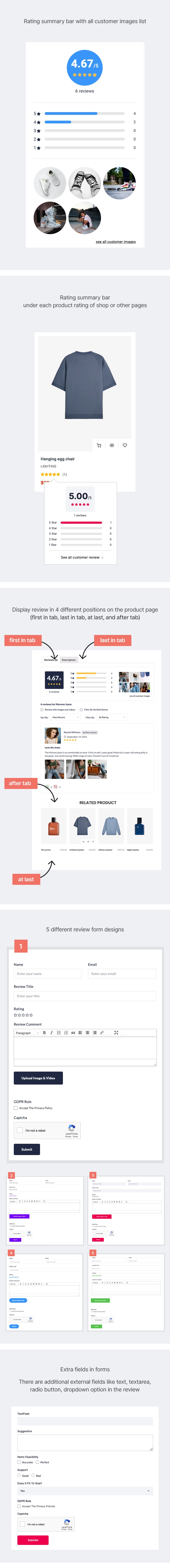
Task: Click Upload Image & Video button
Action: coord(38,1078)
